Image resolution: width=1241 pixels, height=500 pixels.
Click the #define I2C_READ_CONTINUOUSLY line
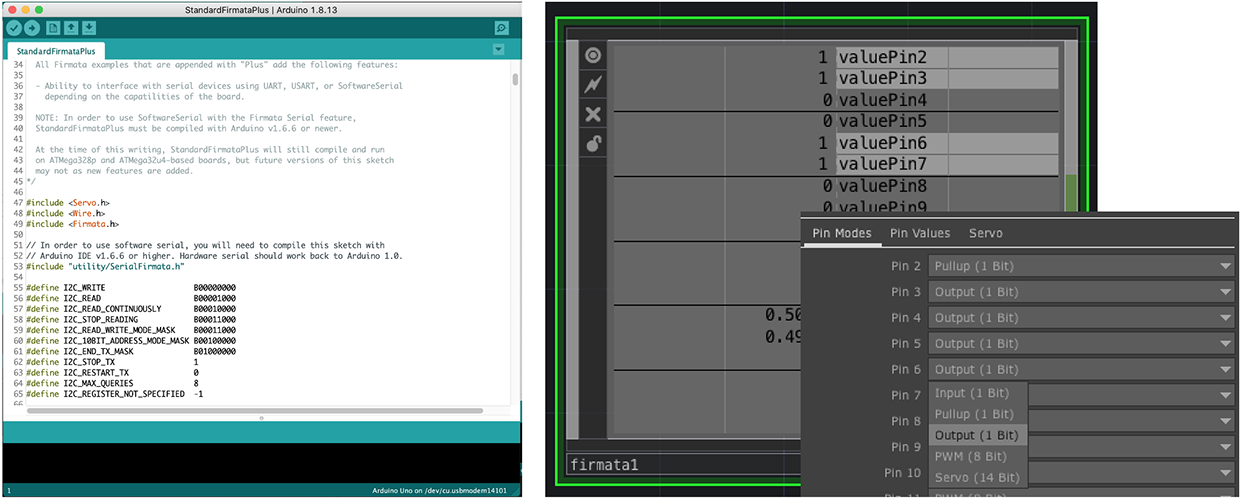point(131,309)
